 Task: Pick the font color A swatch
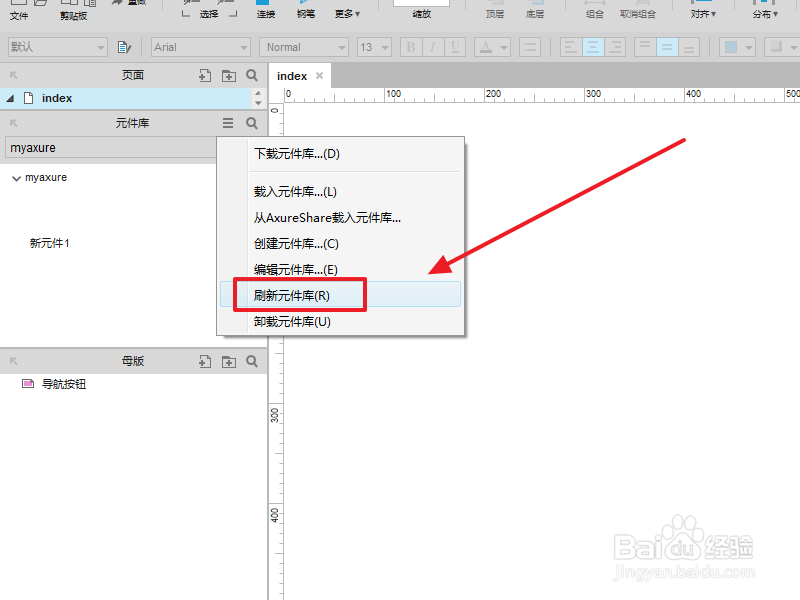coord(486,47)
